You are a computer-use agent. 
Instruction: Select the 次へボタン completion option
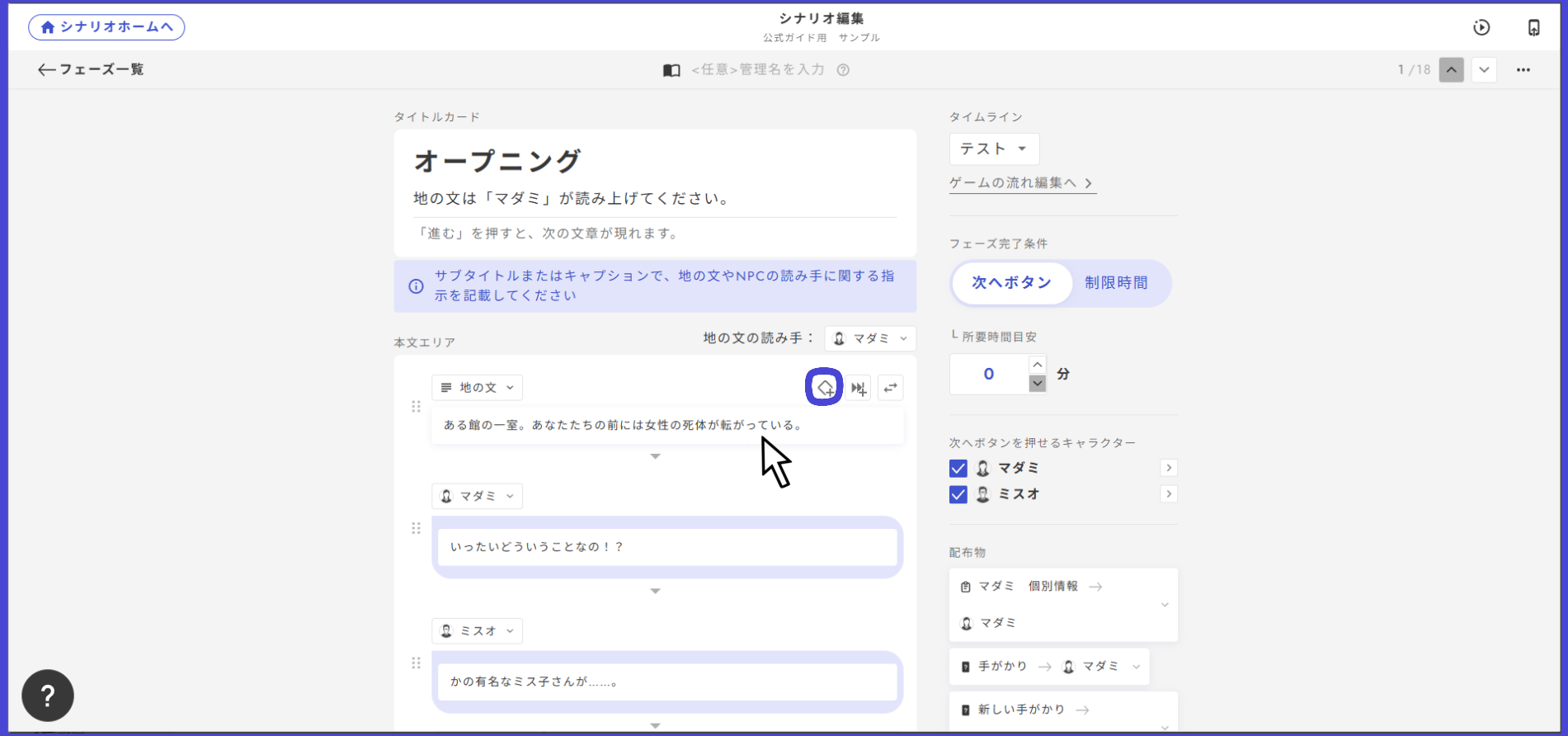(x=1011, y=283)
